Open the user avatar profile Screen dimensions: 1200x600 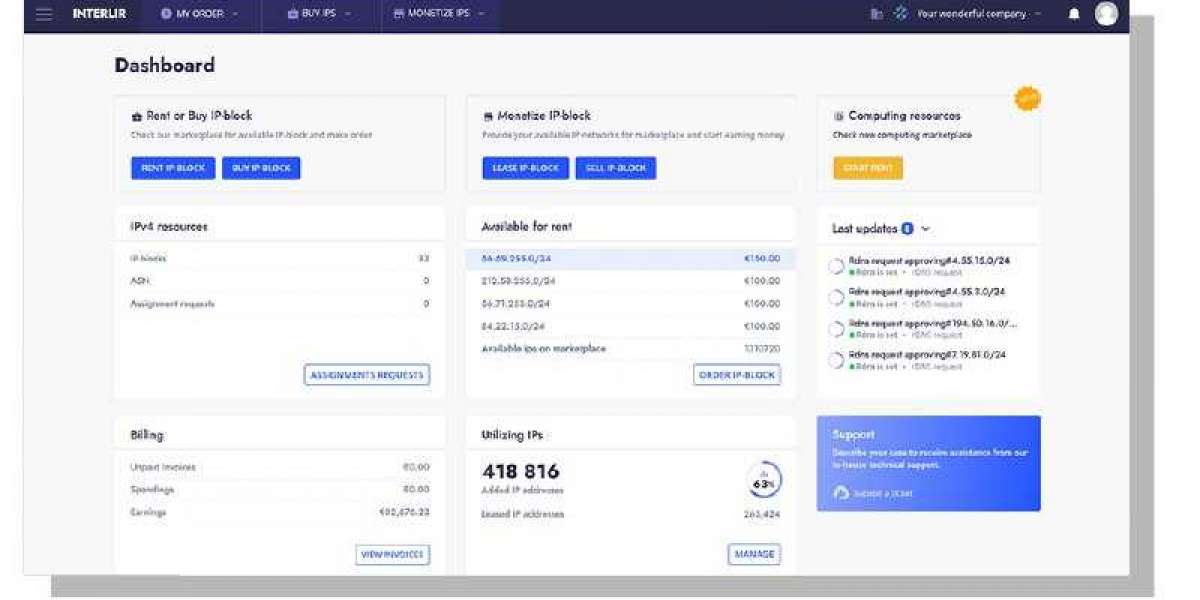coord(1105,14)
